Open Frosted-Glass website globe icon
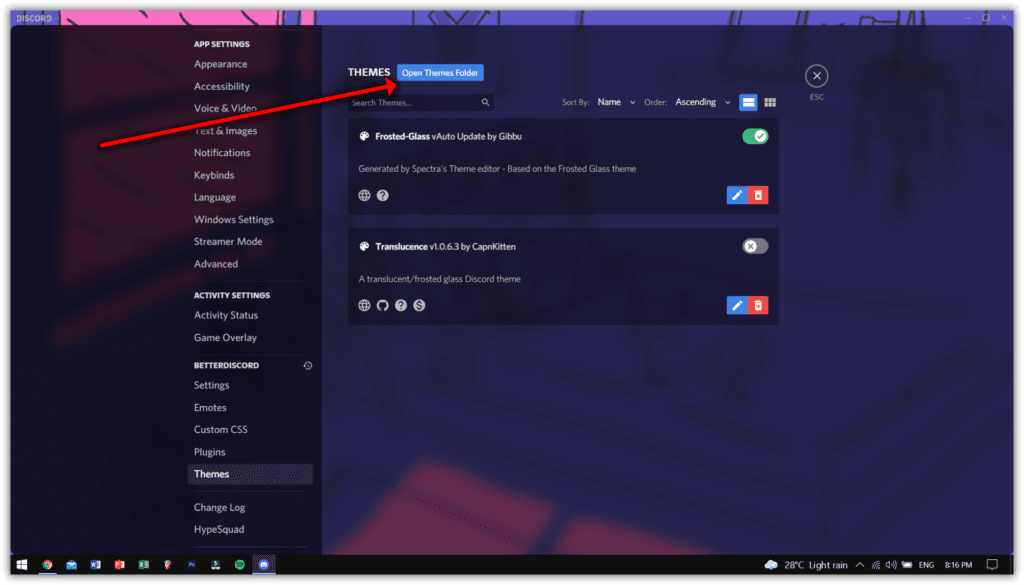Screen dimensions: 1024x585 coord(364,195)
